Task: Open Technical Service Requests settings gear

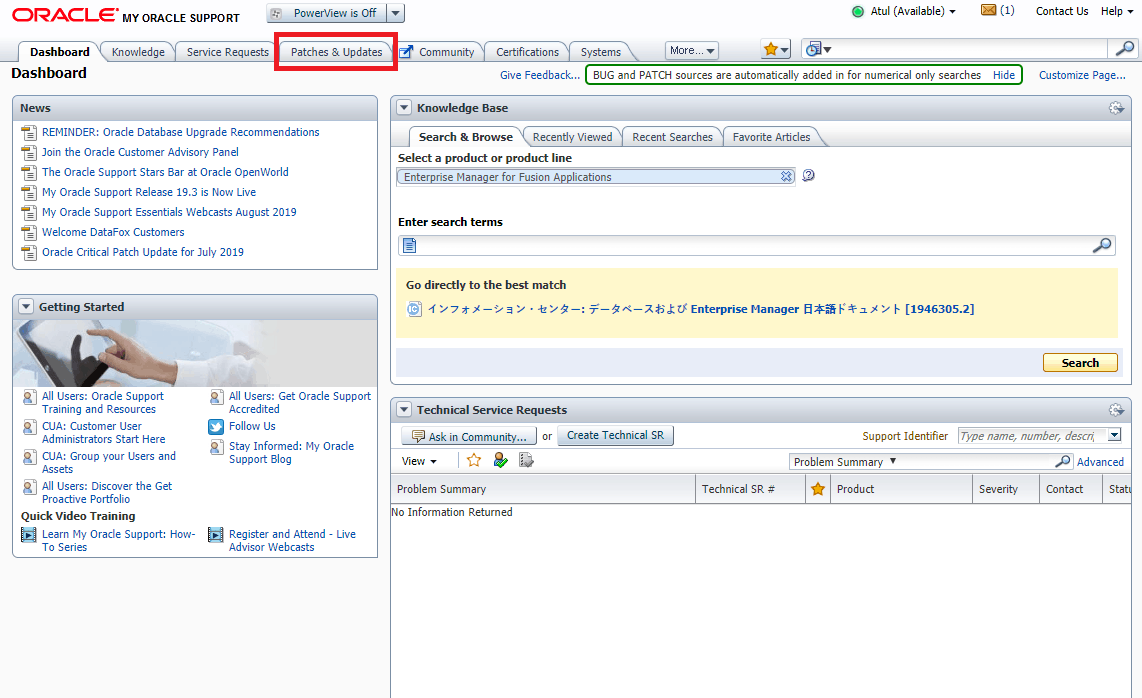Action: (1116, 409)
